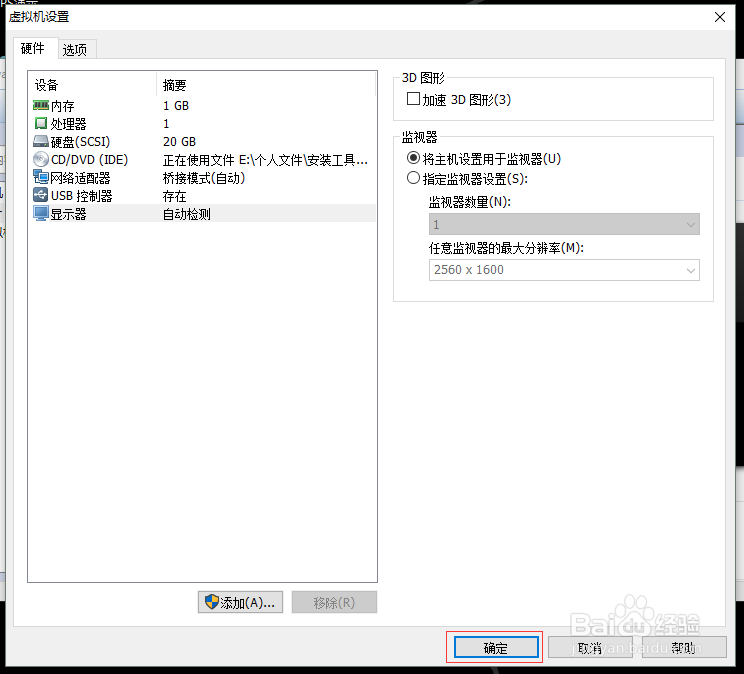The height and width of the screenshot is (674, 744).
Task: Switch to the 选项 tab
Action: (75, 49)
